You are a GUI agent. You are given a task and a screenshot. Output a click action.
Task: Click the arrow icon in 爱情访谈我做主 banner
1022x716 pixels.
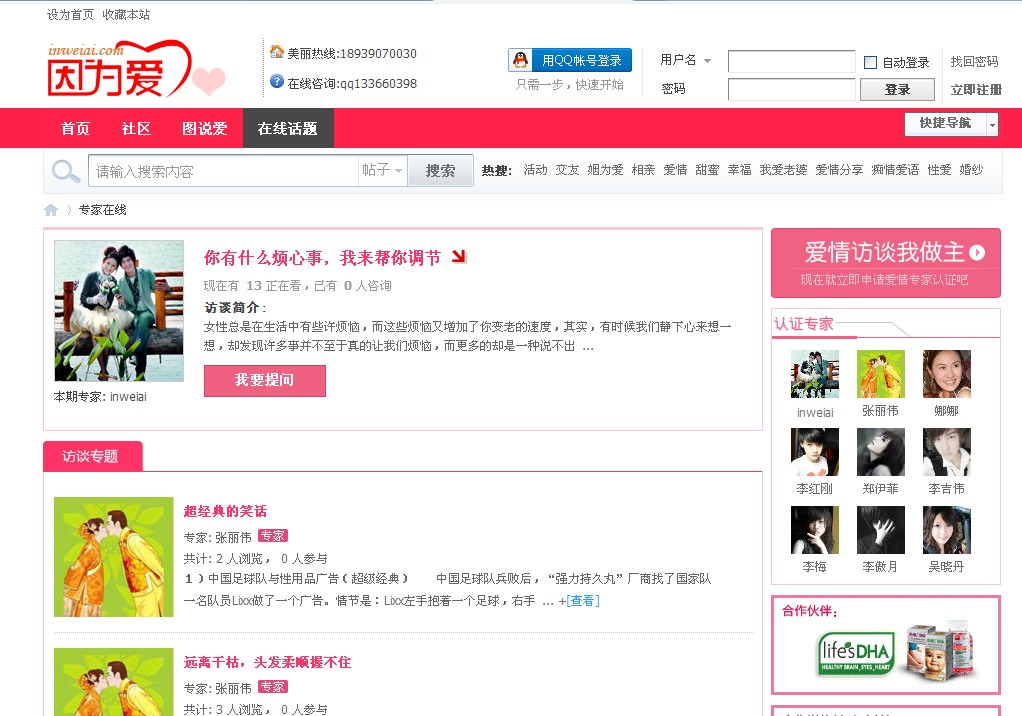pos(976,252)
